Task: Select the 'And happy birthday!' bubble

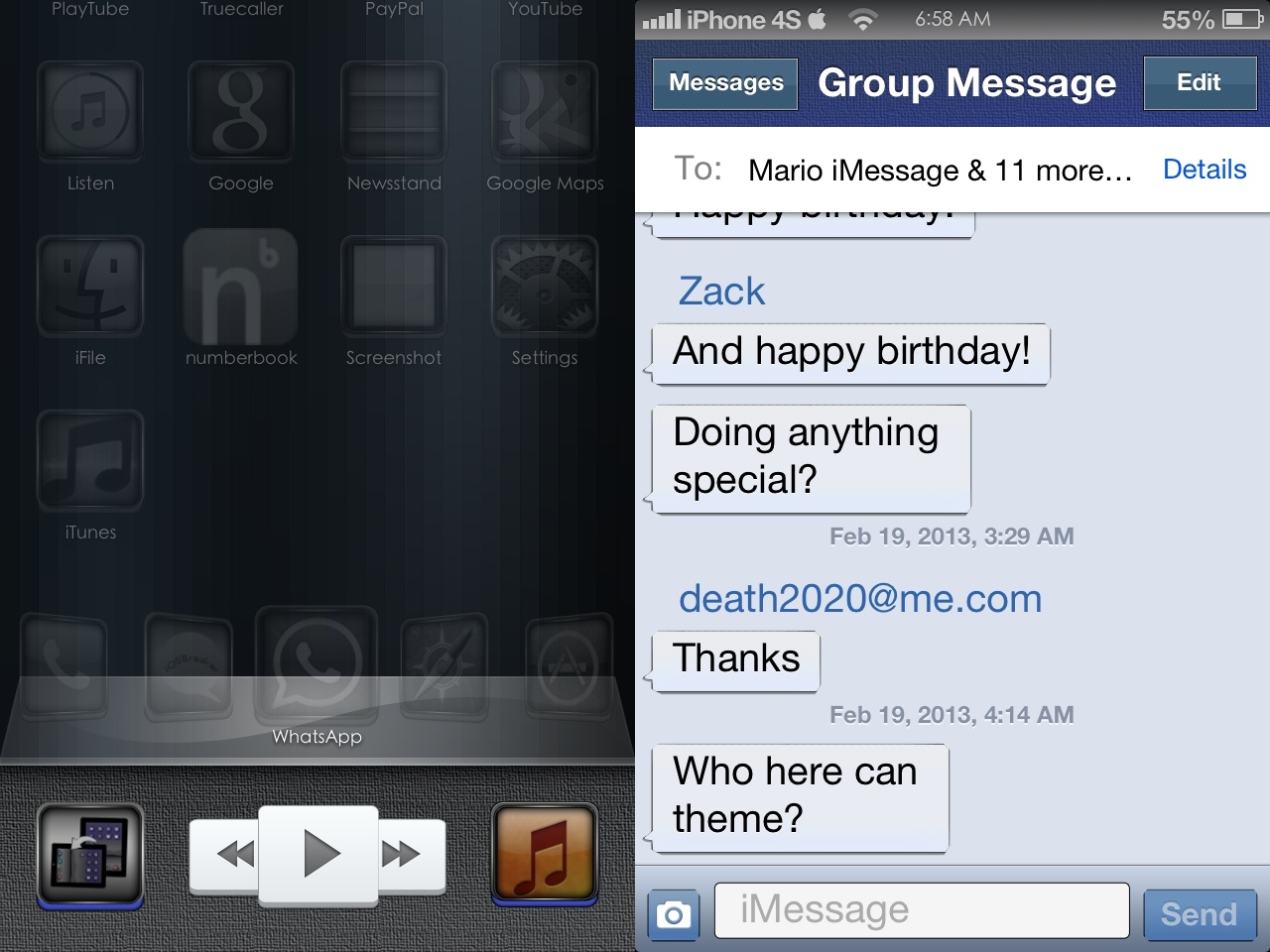Action: (849, 354)
